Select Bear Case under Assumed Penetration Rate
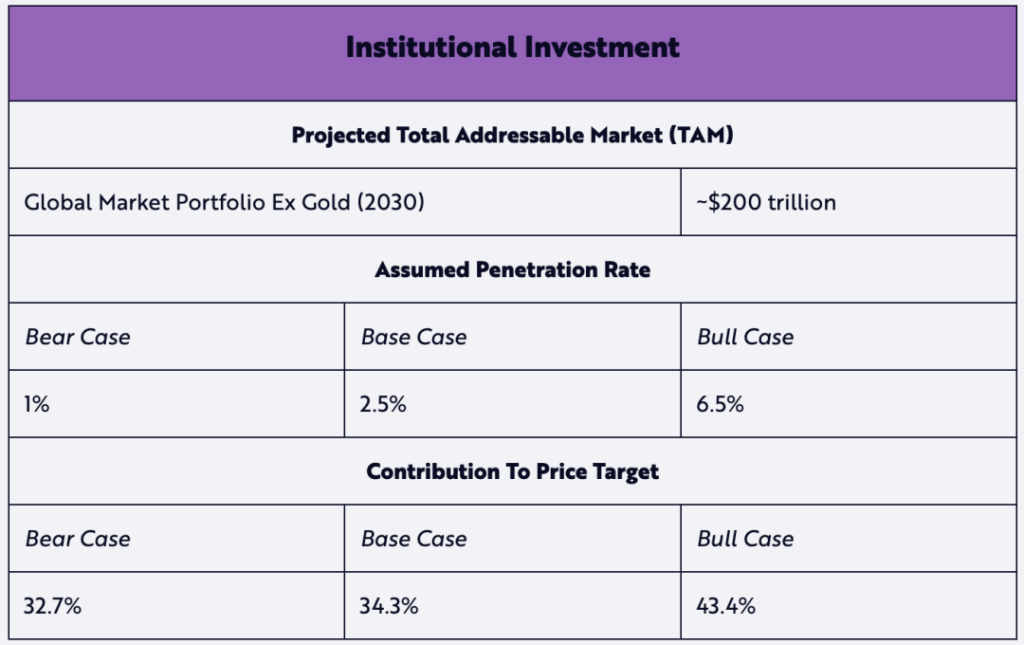This screenshot has width=1024, height=645. 78,337
